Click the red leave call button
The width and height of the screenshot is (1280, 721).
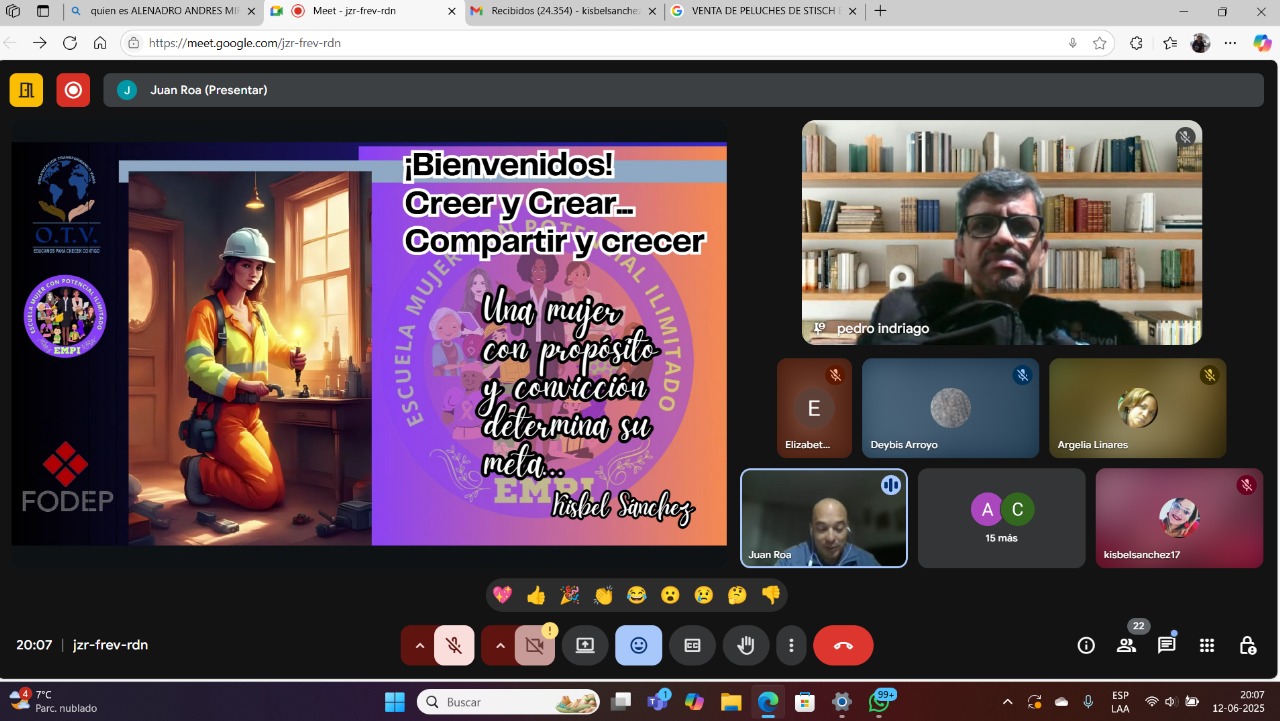point(842,646)
